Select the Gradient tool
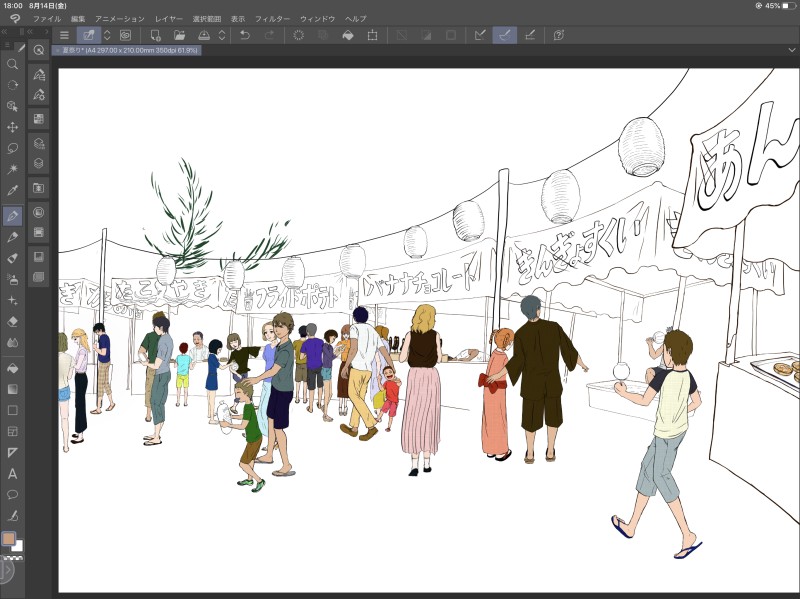 coord(13,388)
